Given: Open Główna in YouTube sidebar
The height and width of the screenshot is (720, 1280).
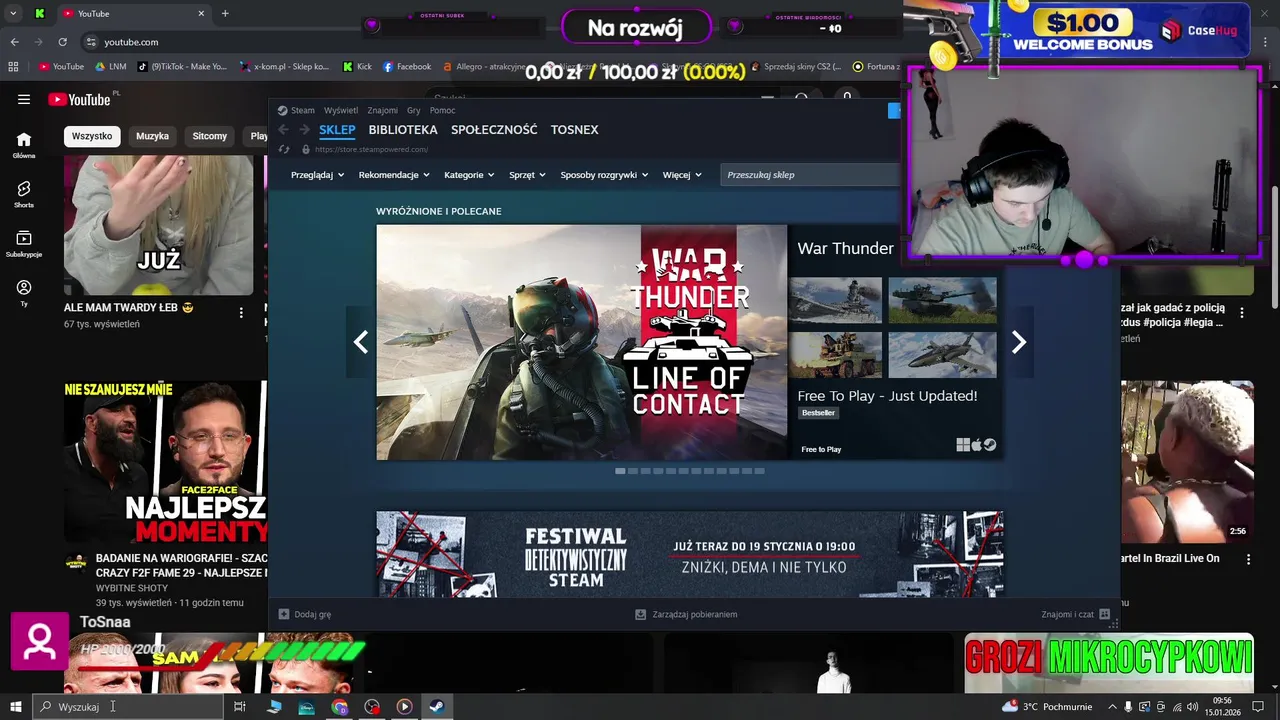Looking at the screenshot, I should [x=24, y=145].
